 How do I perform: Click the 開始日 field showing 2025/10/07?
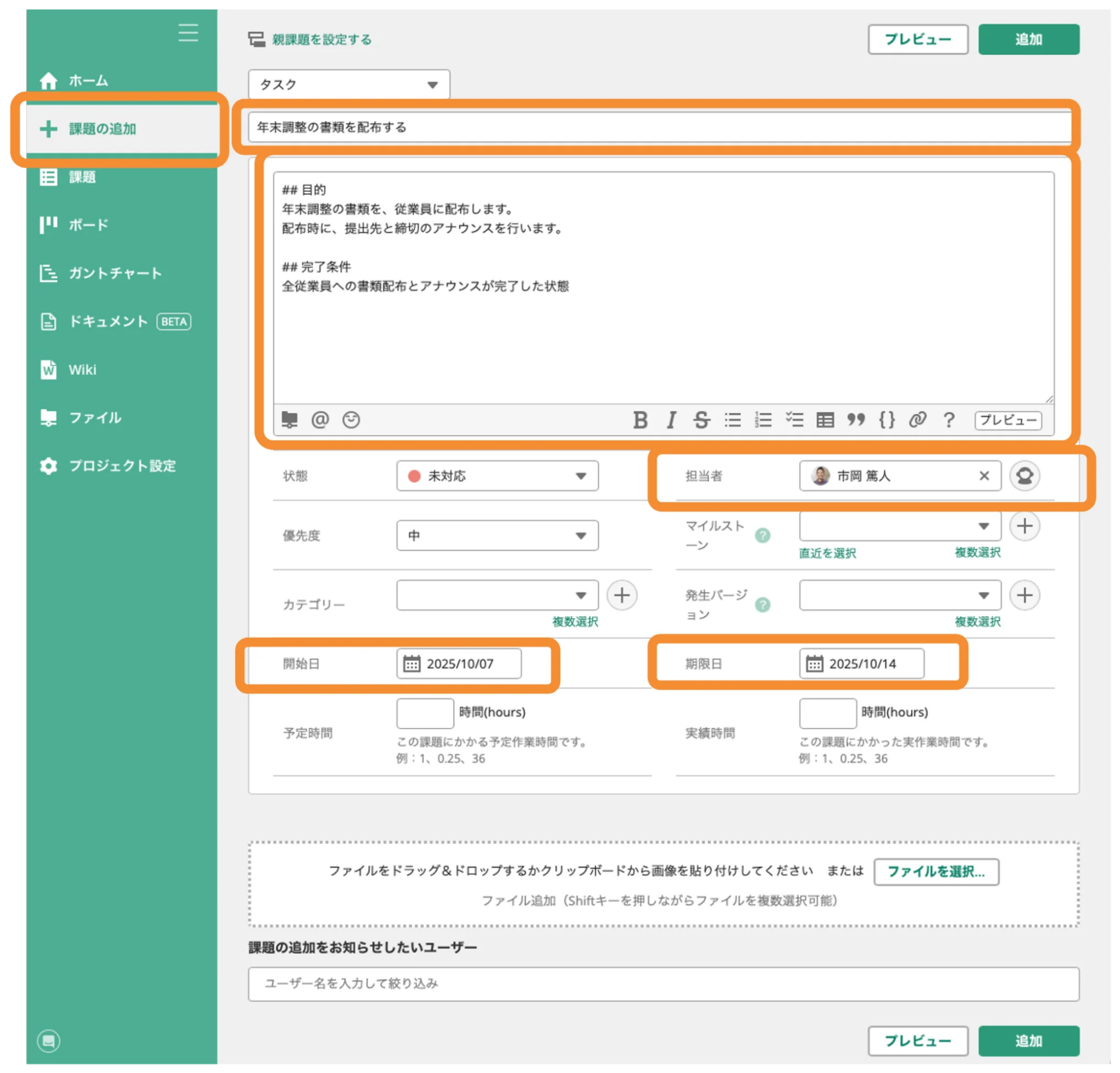tap(459, 664)
